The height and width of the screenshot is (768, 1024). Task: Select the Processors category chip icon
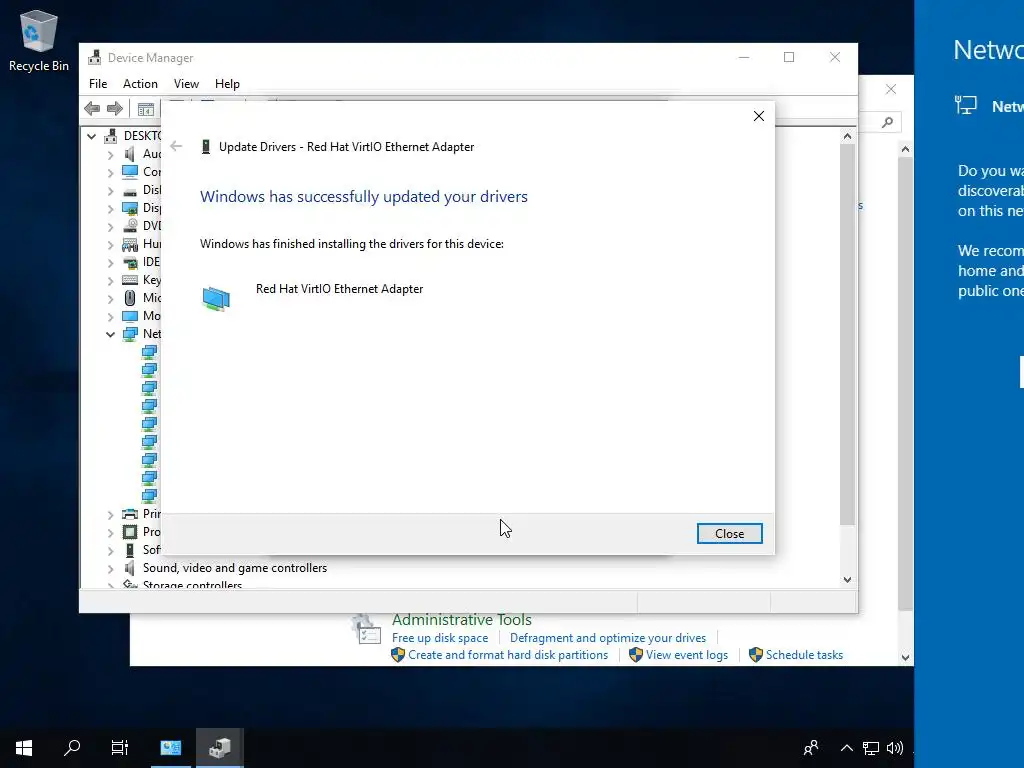point(130,532)
